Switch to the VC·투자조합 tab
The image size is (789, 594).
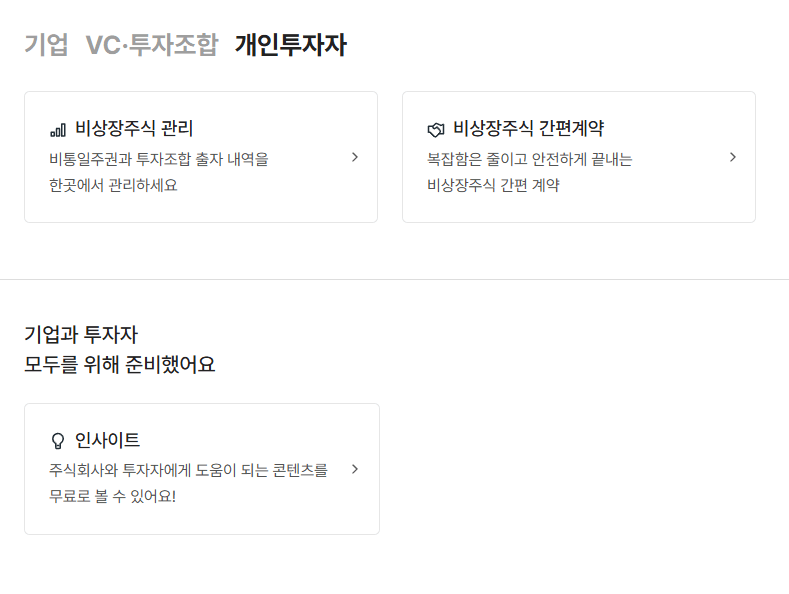click(152, 44)
